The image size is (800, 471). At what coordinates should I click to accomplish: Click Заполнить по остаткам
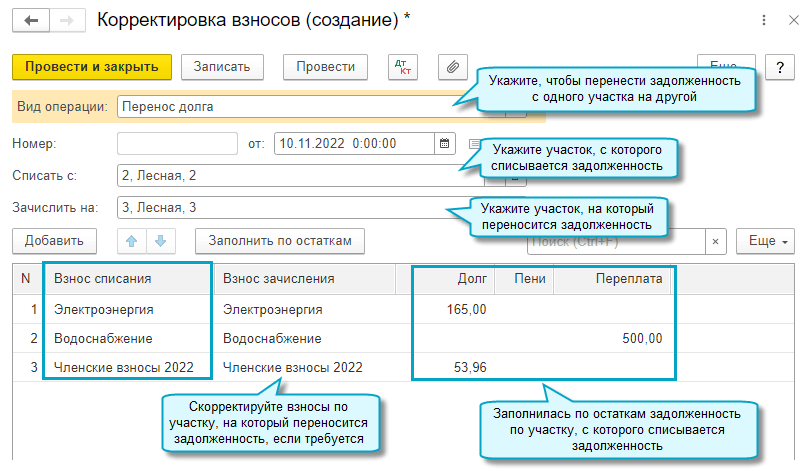click(x=280, y=241)
